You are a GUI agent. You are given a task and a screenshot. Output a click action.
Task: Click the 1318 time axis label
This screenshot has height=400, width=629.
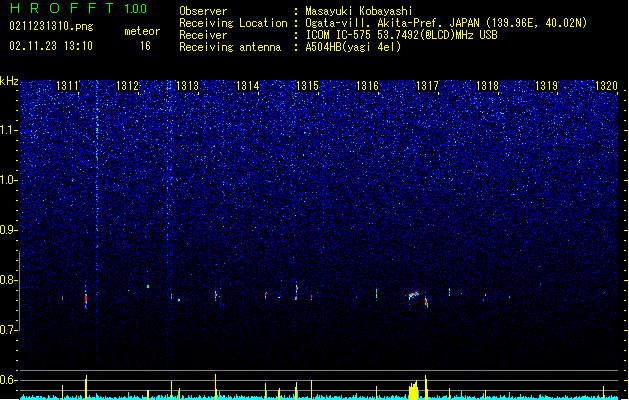[487, 86]
